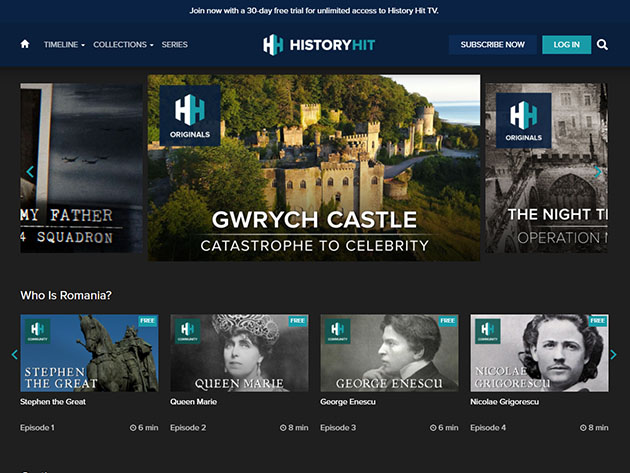Open the Queen Marie thumbnail

pos(239,353)
